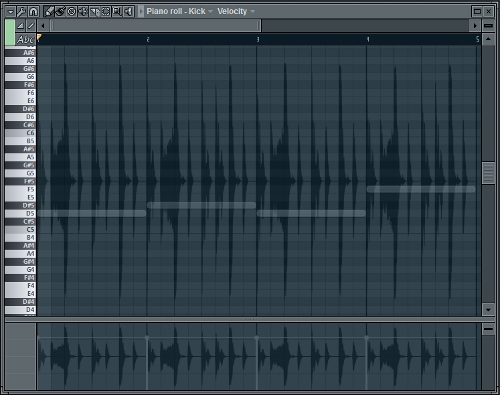Activate the speaker playback tool
500x395 pixels.
(x=129, y=12)
